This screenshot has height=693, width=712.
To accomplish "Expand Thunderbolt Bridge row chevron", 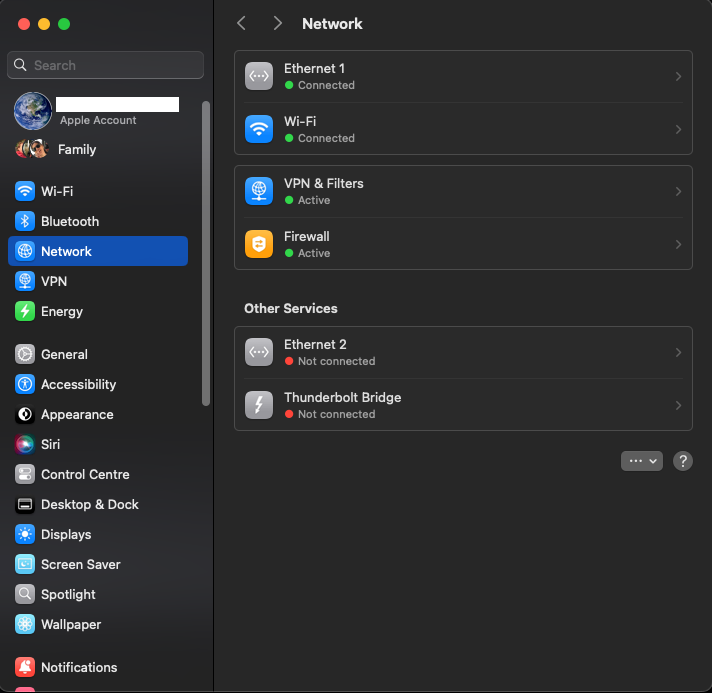I will pos(678,405).
